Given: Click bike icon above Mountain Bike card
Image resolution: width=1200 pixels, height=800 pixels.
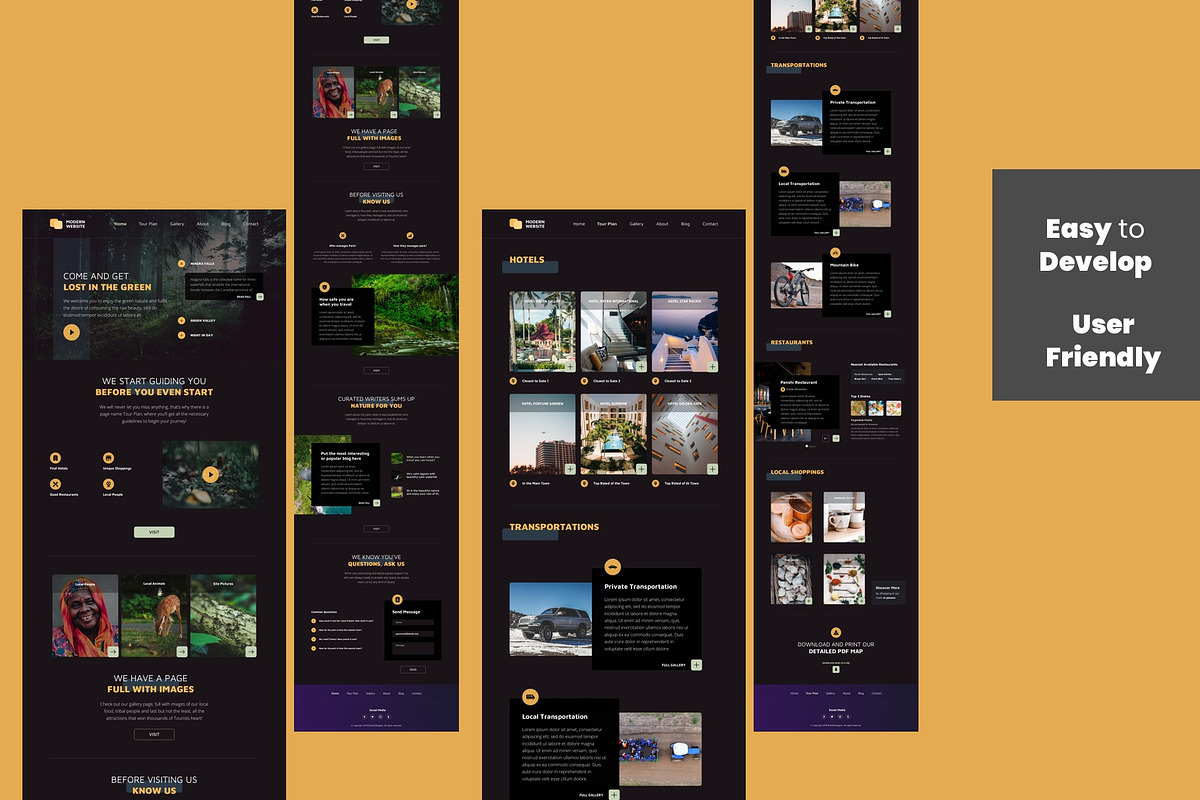Looking at the screenshot, I should coord(836,253).
